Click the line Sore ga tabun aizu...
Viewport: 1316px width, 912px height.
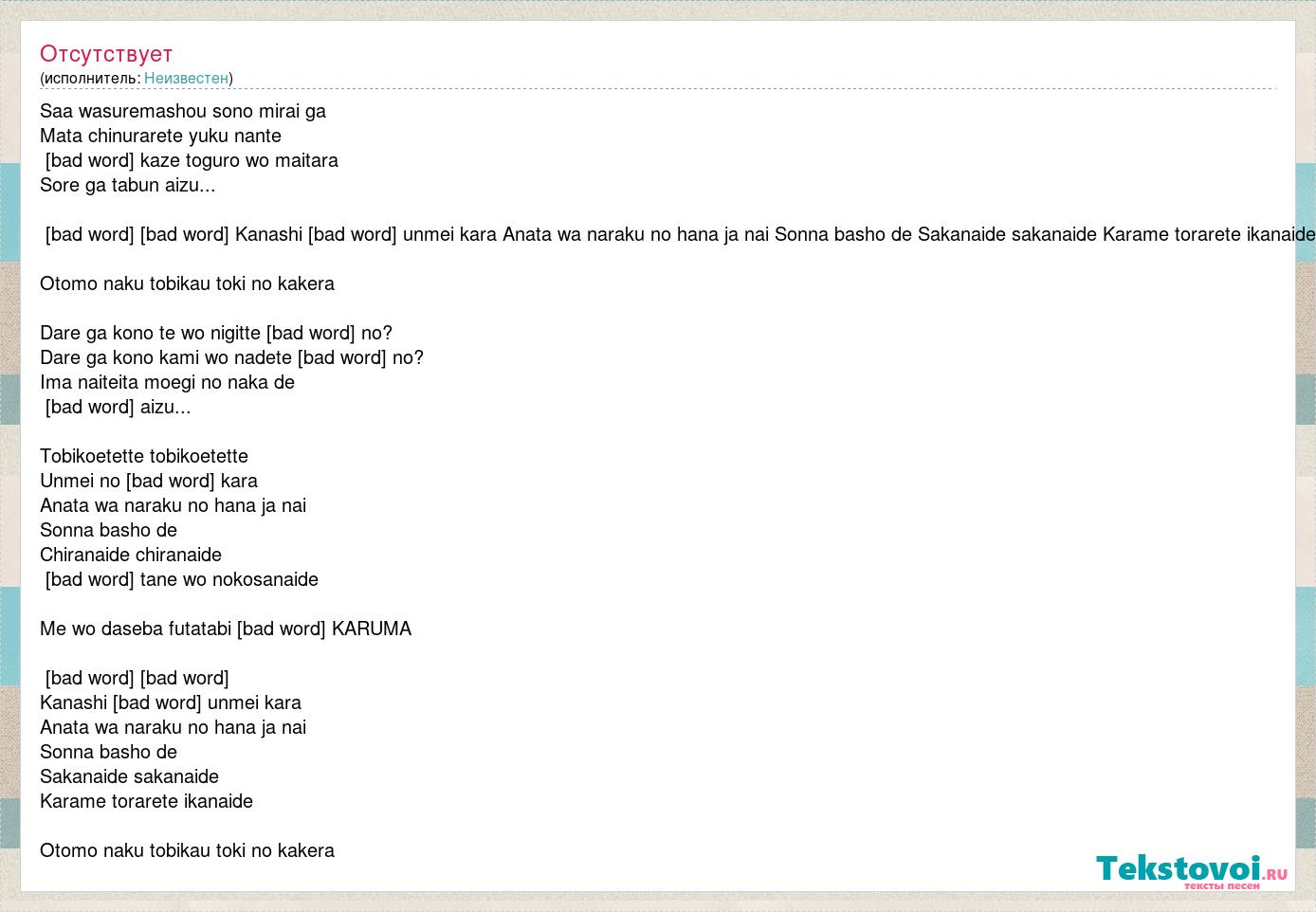[128, 185]
